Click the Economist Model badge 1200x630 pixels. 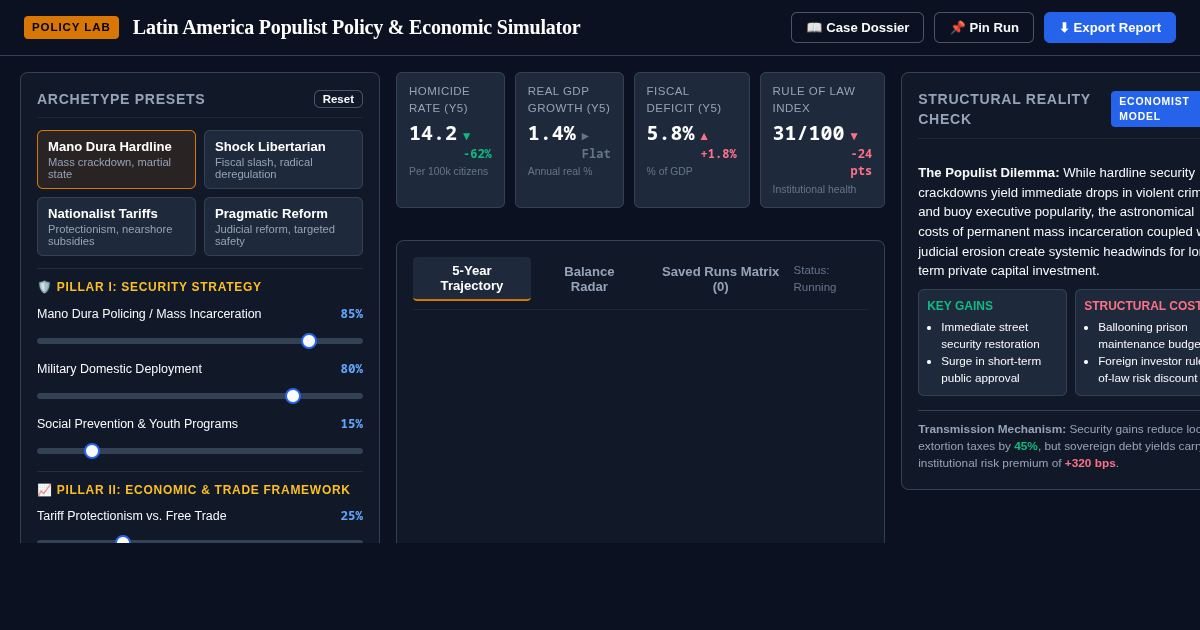(1155, 109)
